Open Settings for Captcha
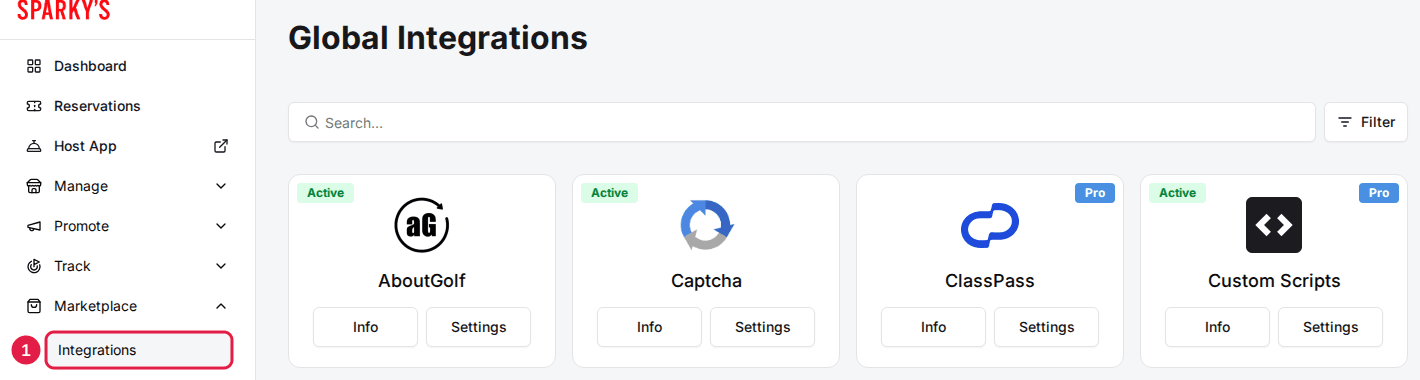Image resolution: width=1420 pixels, height=380 pixels. point(762,327)
